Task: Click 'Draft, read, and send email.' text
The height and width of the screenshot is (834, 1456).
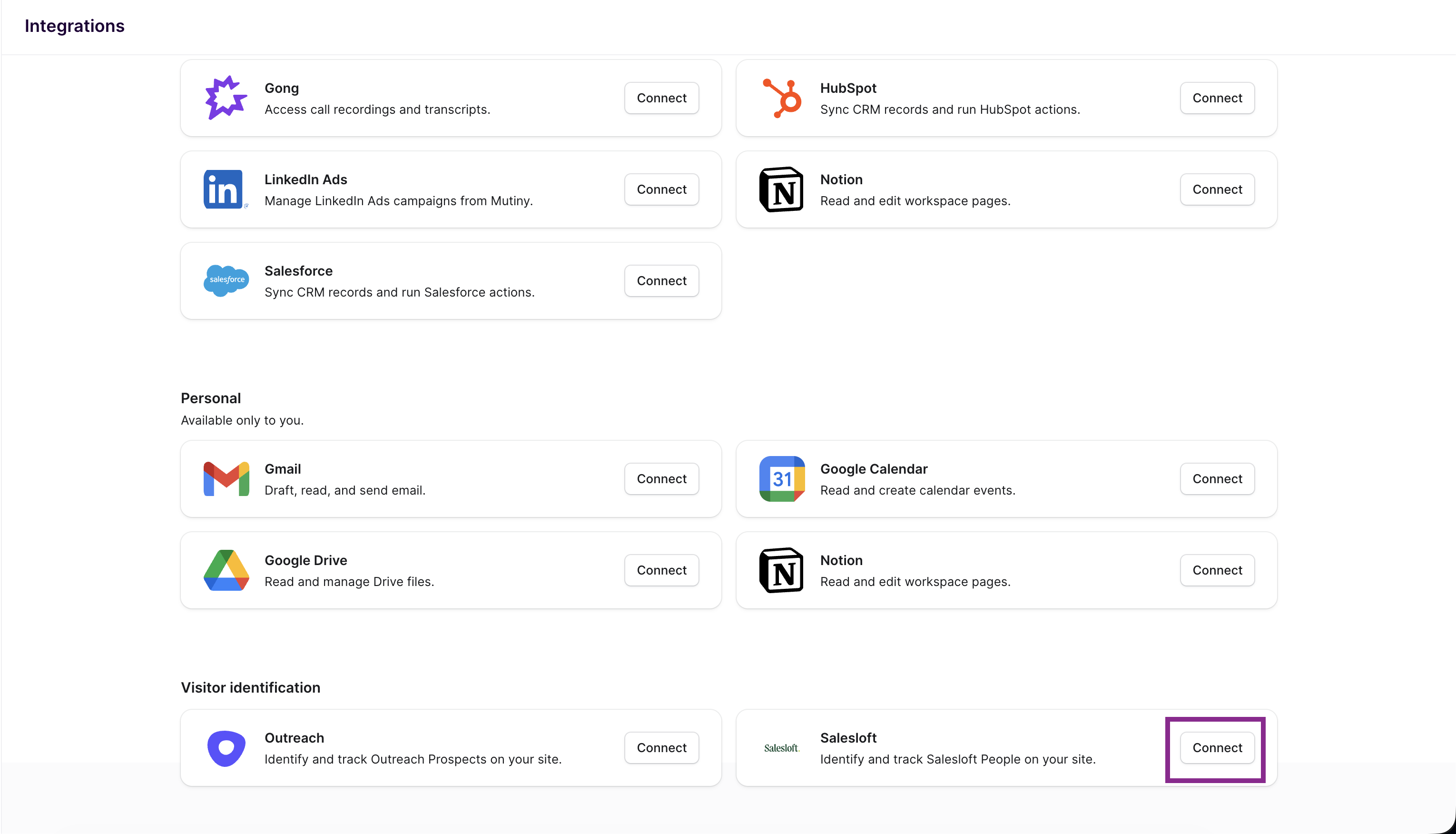Action: pos(344,490)
